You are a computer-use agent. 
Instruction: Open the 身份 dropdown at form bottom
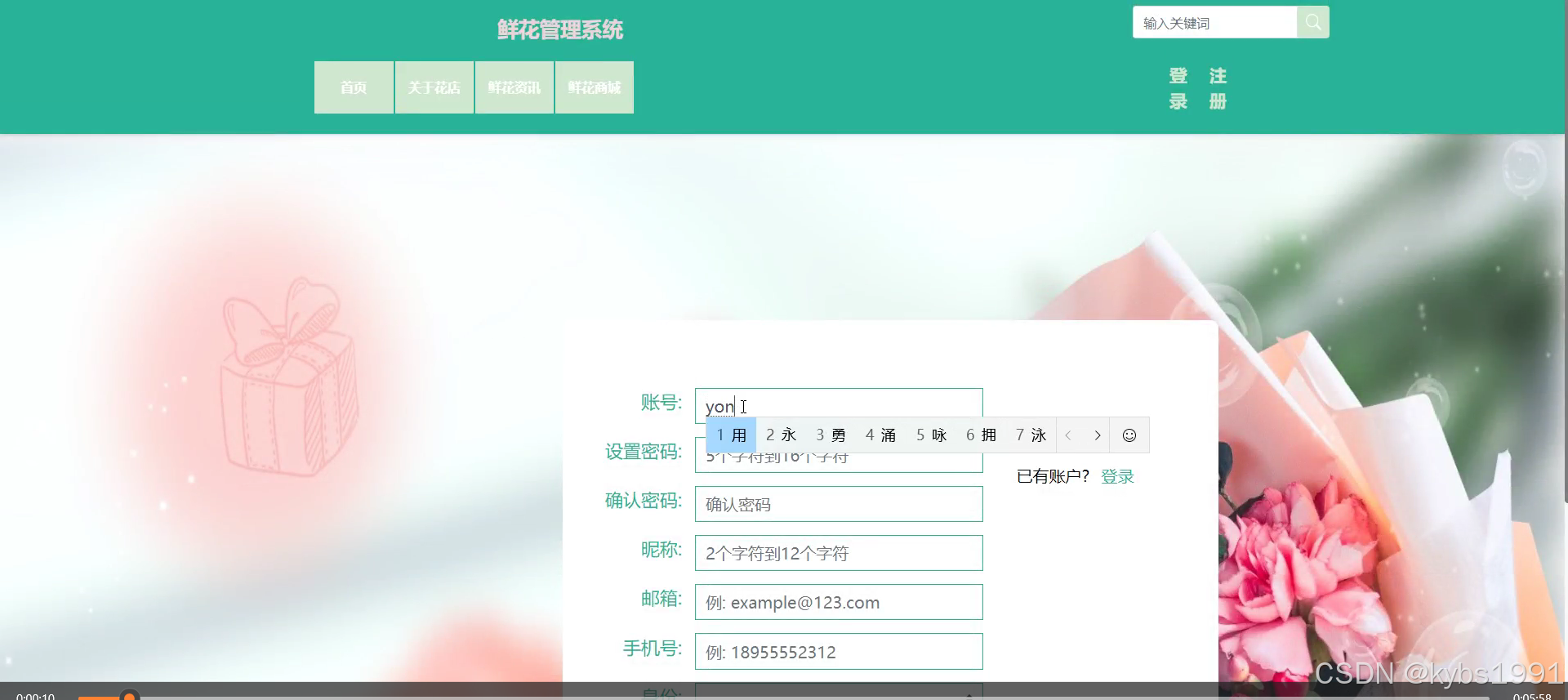click(839, 692)
